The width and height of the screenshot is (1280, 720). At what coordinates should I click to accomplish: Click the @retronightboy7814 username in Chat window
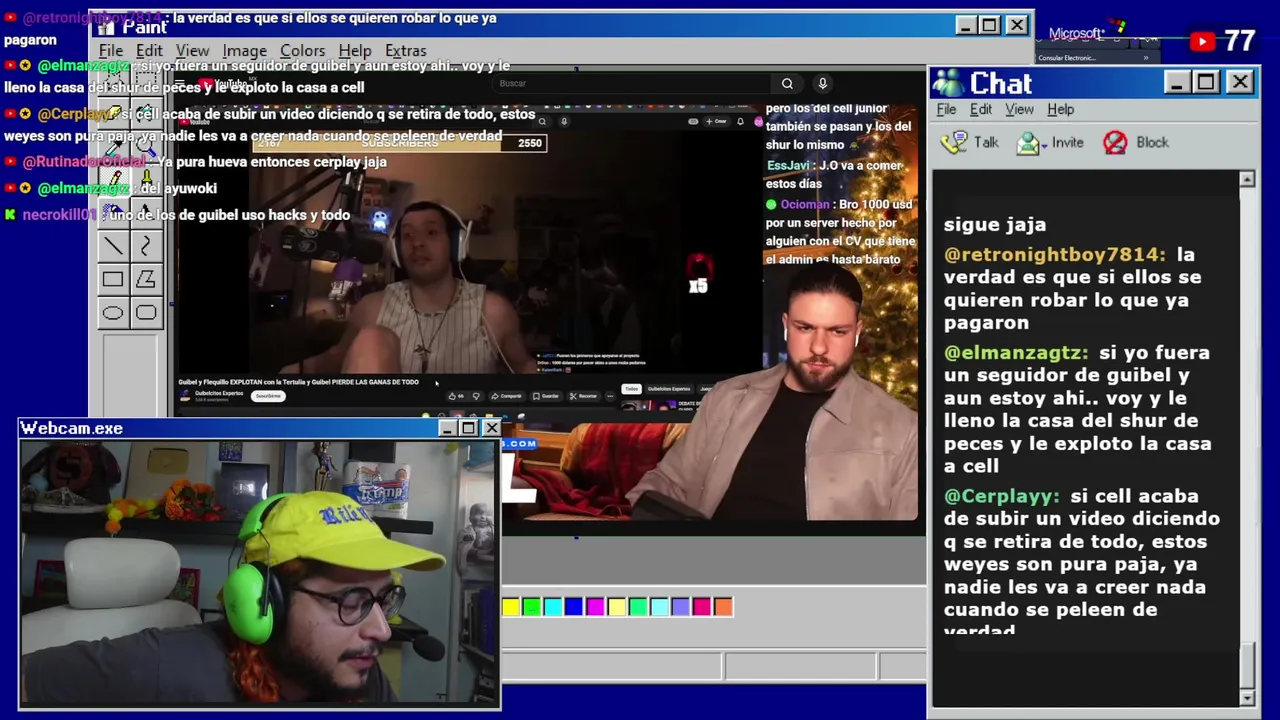tap(1055, 255)
